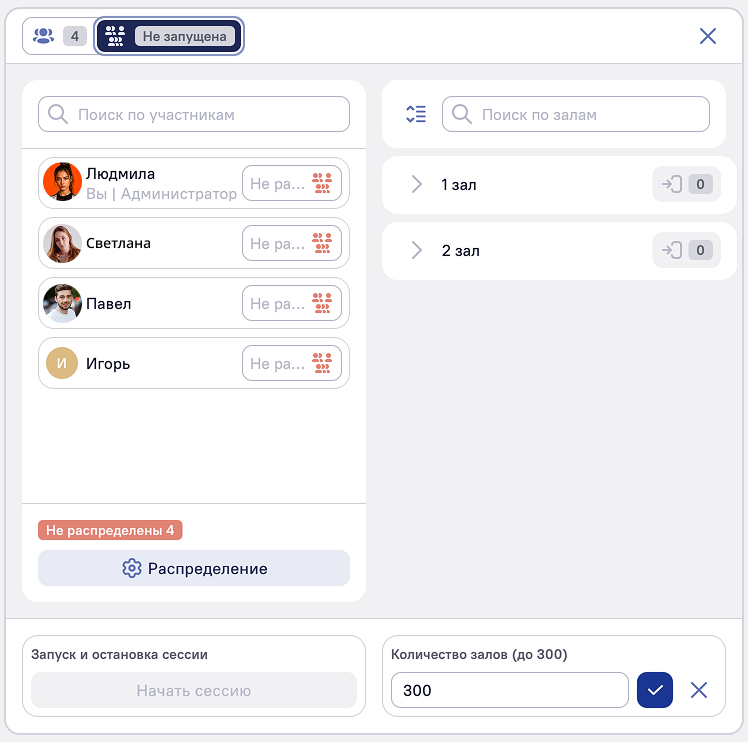The width and height of the screenshot is (748, 742).
Task: Open Светлана's room assignment dropdown
Action: pos(292,243)
